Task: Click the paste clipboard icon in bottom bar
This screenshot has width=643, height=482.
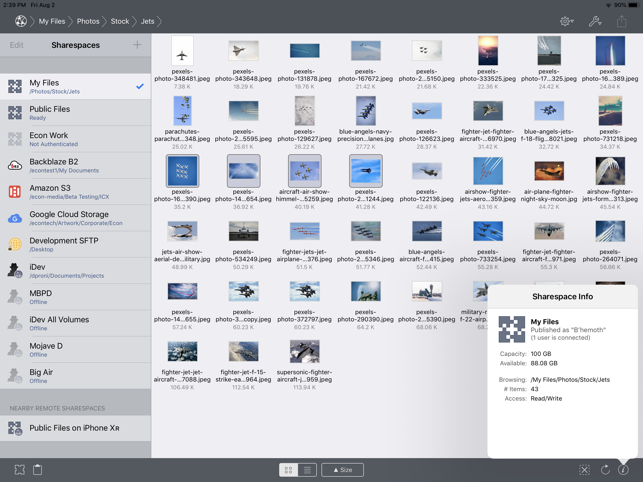Action: pos(38,469)
